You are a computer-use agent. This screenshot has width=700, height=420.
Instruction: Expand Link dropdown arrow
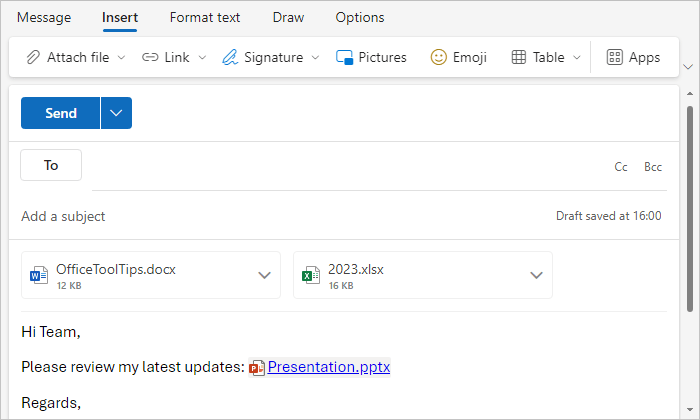coord(202,58)
